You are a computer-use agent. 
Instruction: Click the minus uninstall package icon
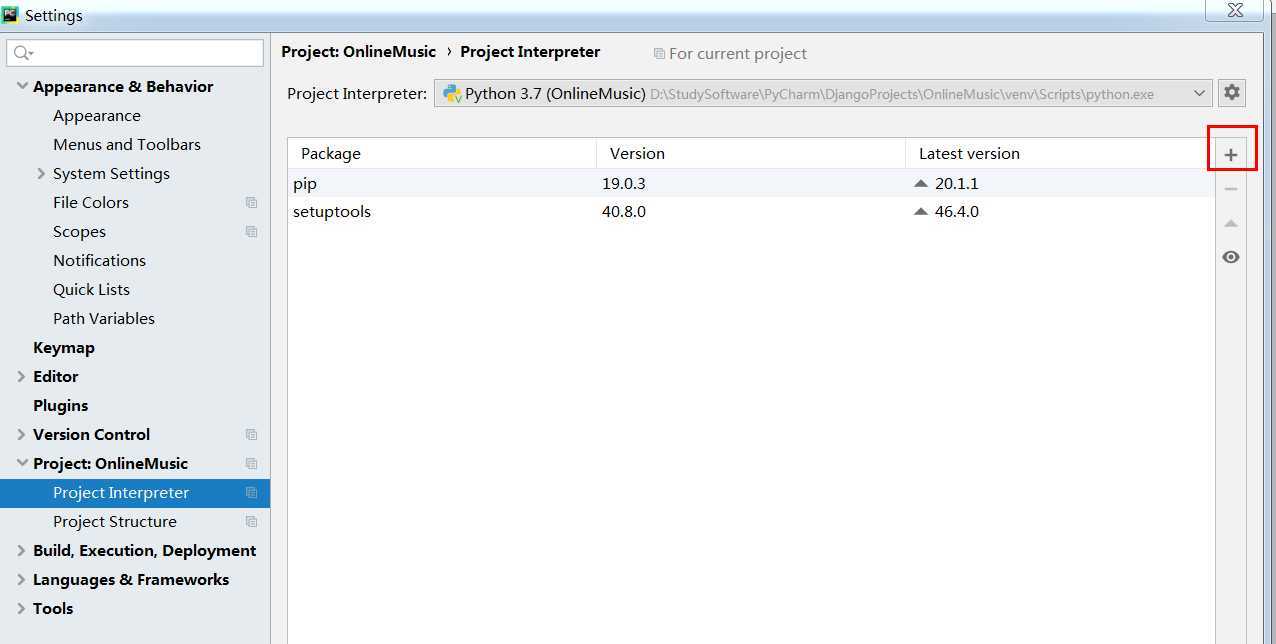click(x=1231, y=189)
